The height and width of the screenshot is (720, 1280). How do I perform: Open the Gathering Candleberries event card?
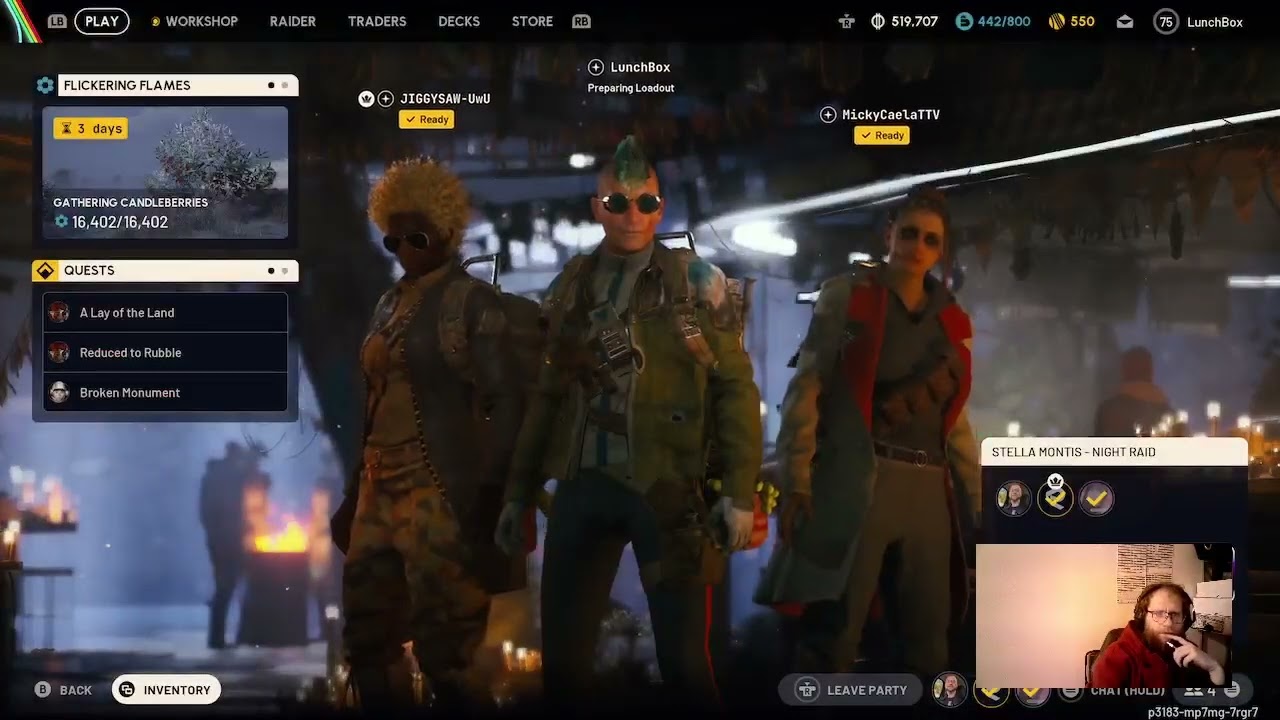[165, 172]
